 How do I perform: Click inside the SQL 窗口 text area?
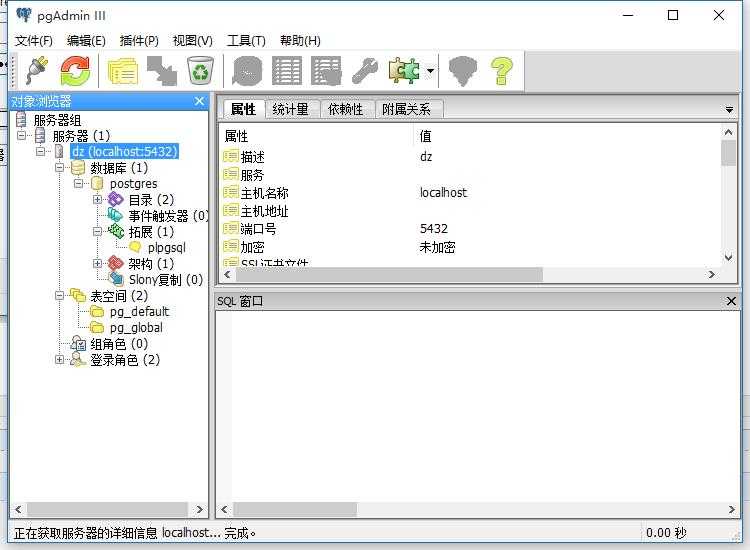click(477, 407)
